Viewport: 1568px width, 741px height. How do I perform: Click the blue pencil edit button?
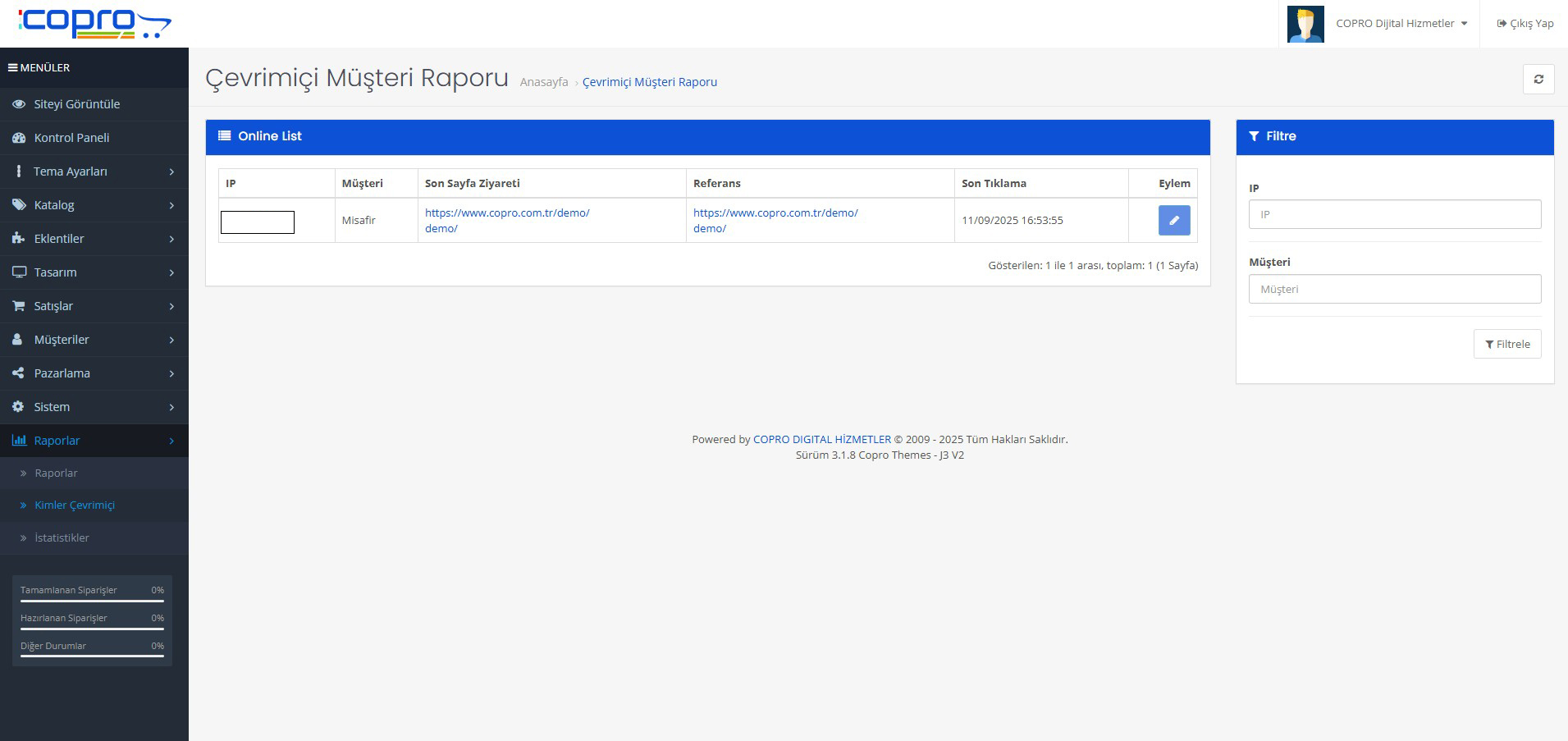[1173, 220]
